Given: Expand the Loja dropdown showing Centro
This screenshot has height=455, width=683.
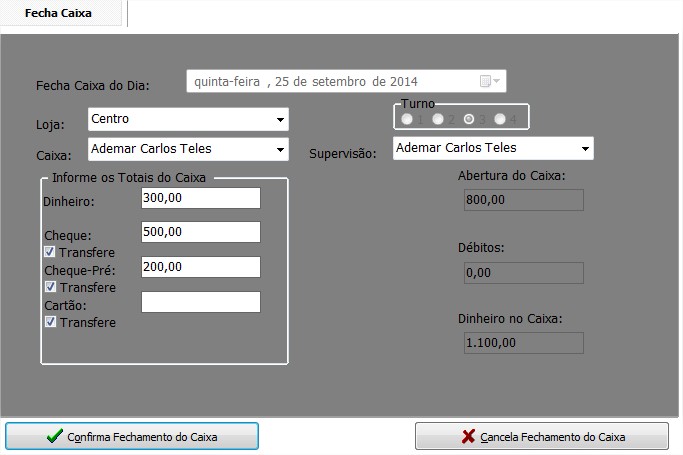Looking at the screenshot, I should (x=280, y=120).
